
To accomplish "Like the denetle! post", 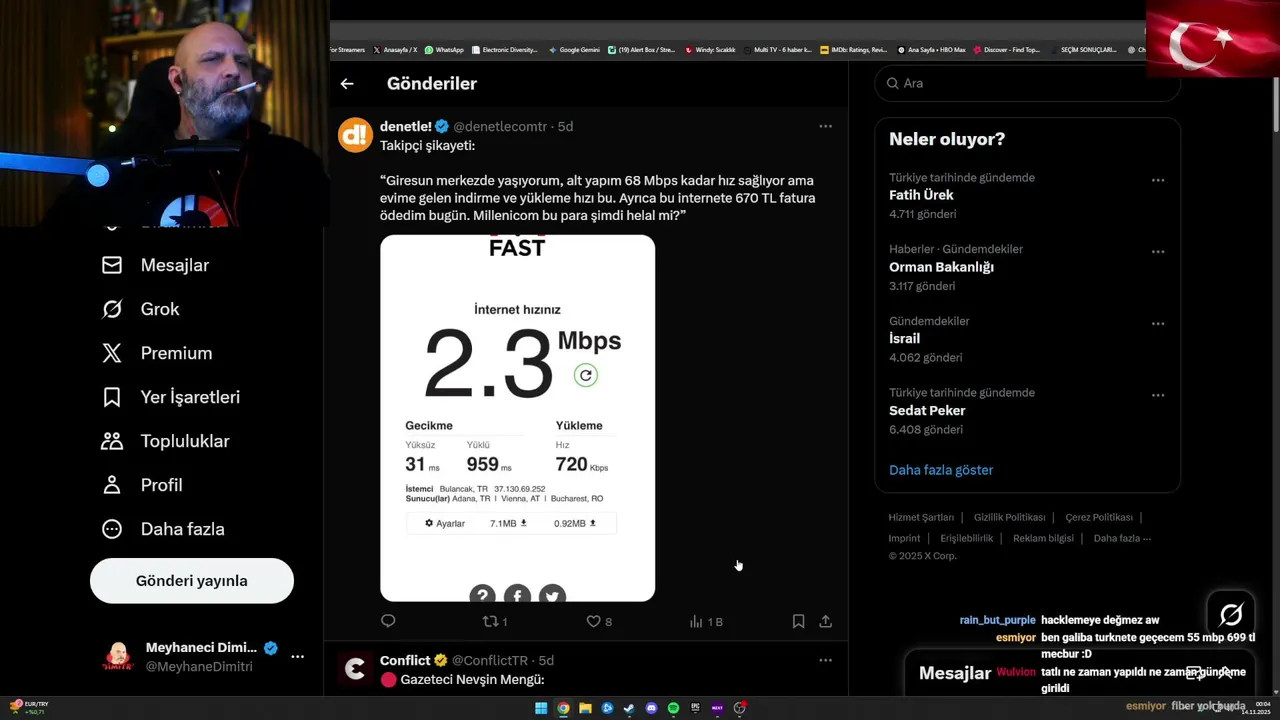I will click(593, 621).
